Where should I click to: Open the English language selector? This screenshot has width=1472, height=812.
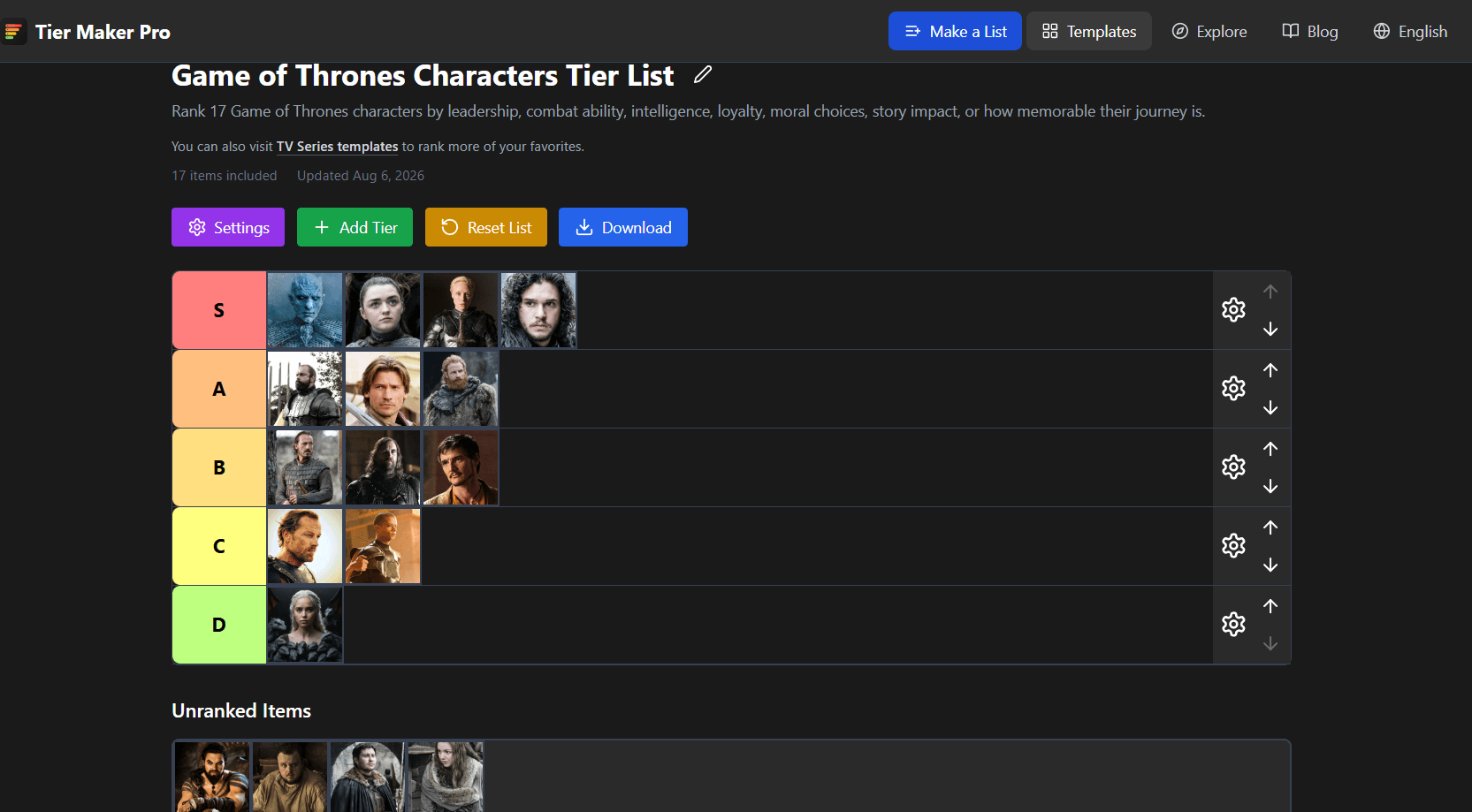point(1410,31)
